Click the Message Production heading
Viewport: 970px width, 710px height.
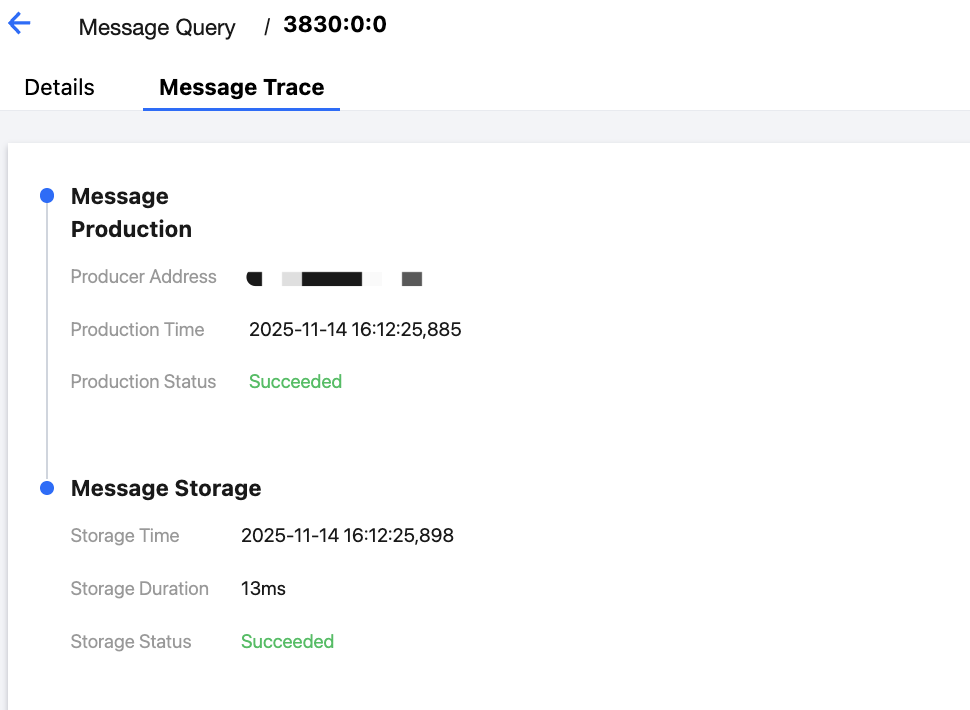pos(130,212)
